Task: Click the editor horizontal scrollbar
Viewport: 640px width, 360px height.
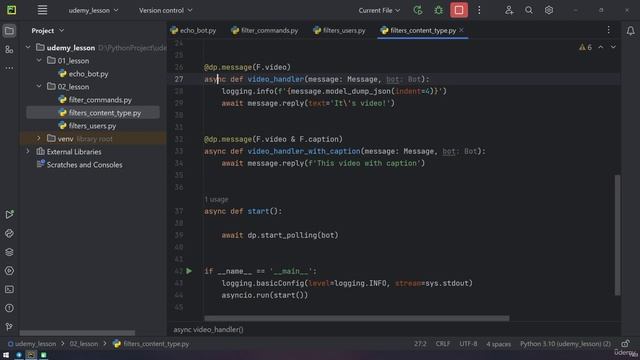Action: click(x=356, y=318)
